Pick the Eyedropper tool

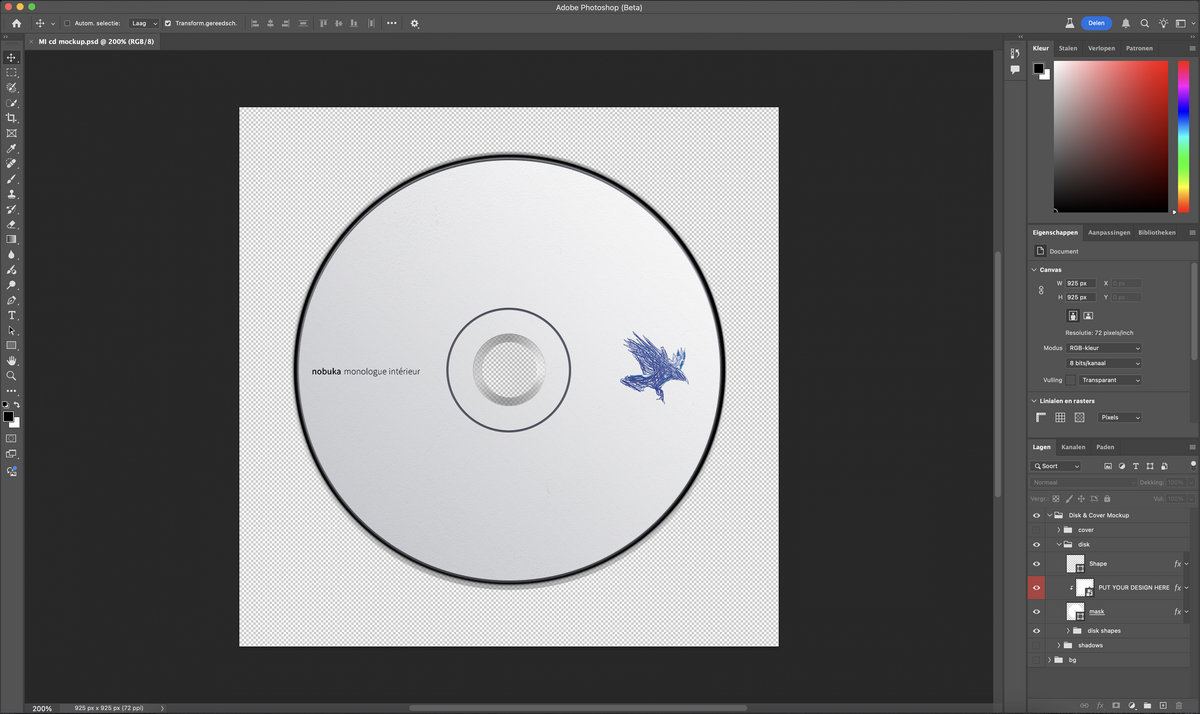click(x=12, y=148)
